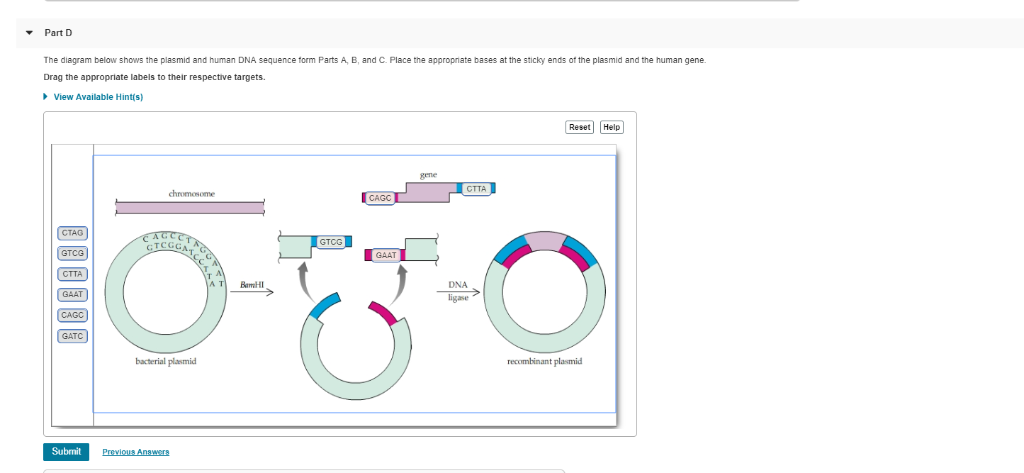Select the GAAT label in the sidebar

click(72, 295)
